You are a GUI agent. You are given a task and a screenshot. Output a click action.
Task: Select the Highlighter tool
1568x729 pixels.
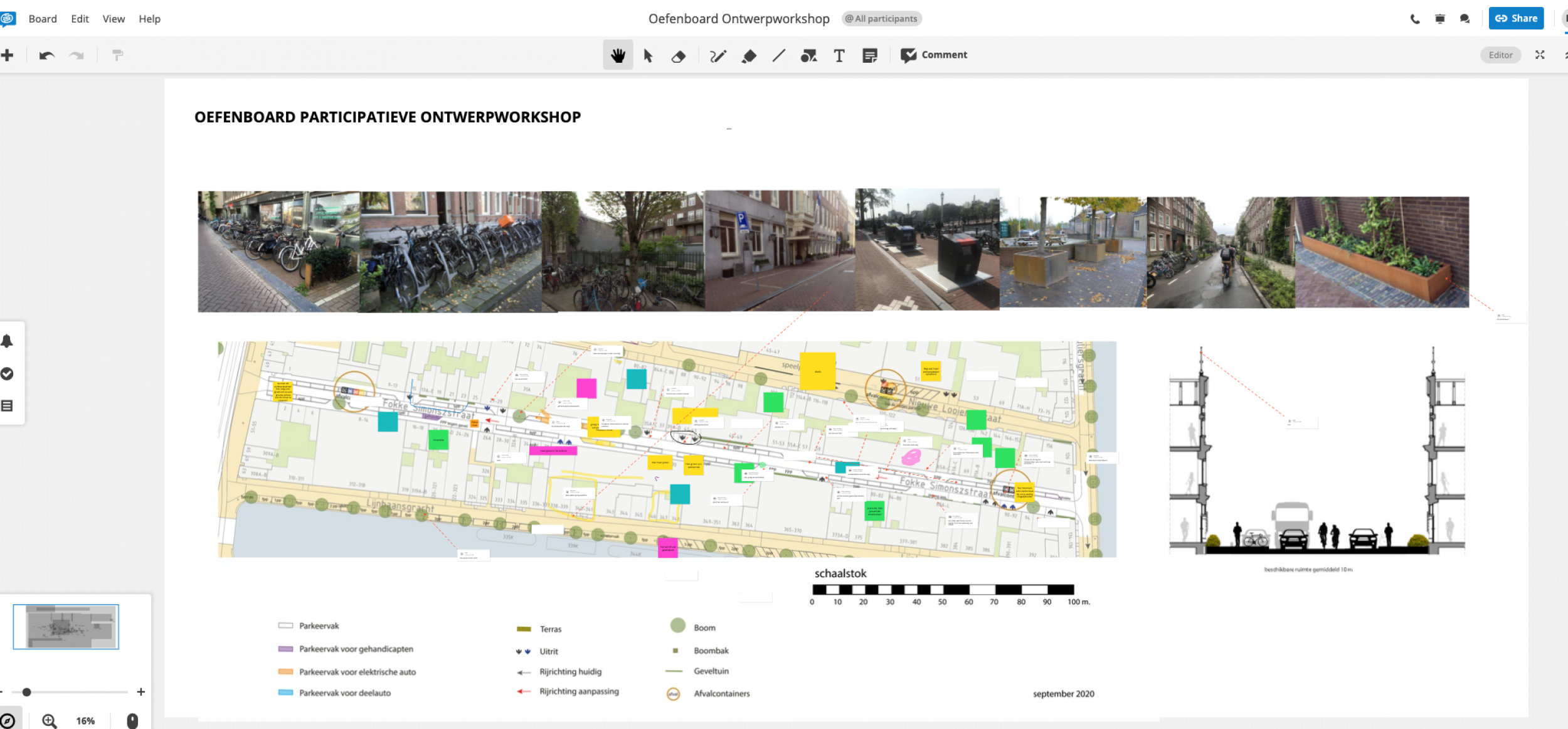[749, 56]
